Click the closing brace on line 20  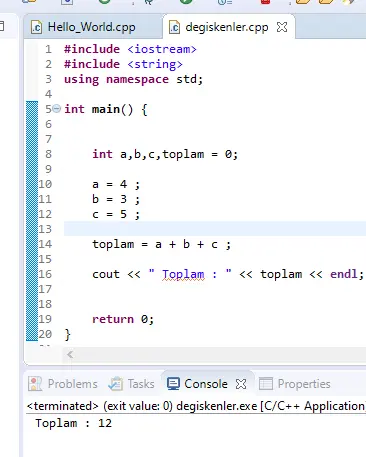coord(67,334)
